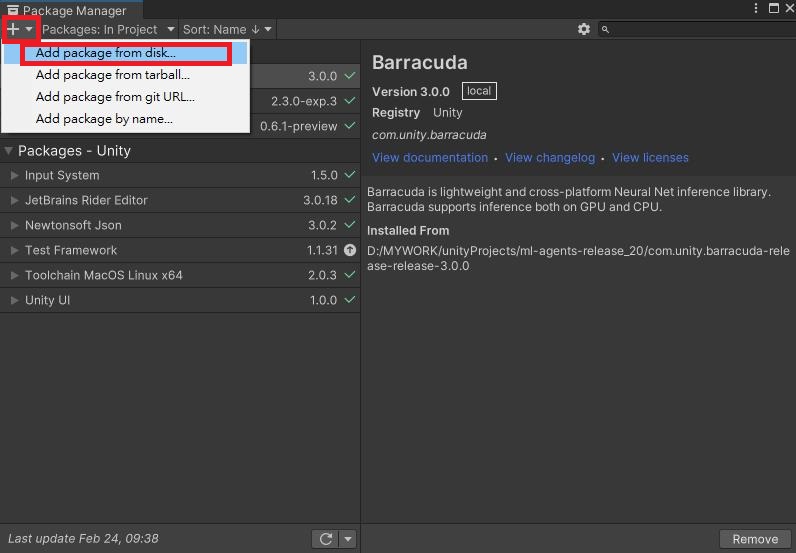Choose Add package by name
796x553 pixels.
click(125, 119)
